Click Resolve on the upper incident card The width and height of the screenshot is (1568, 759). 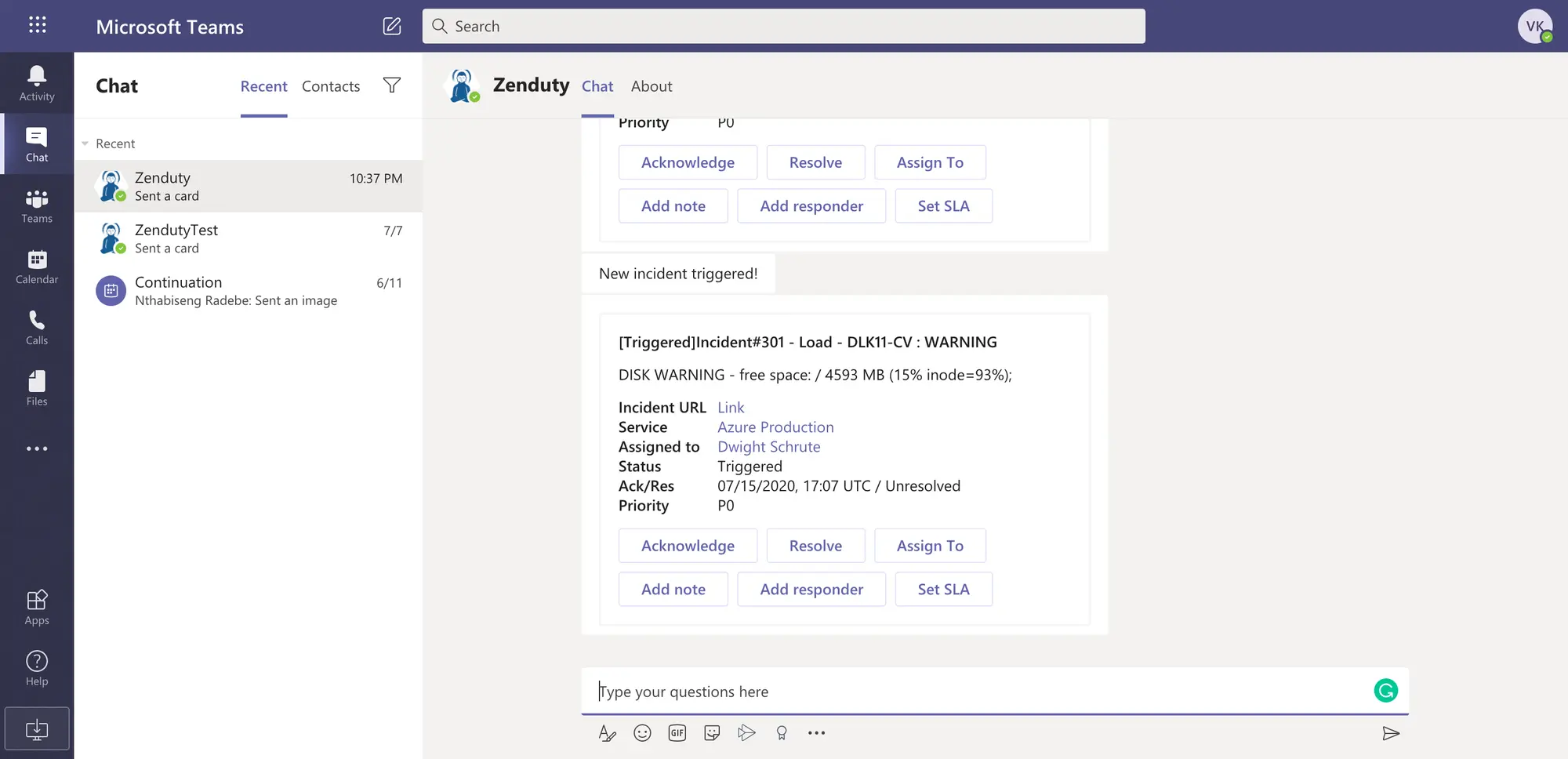coord(815,162)
